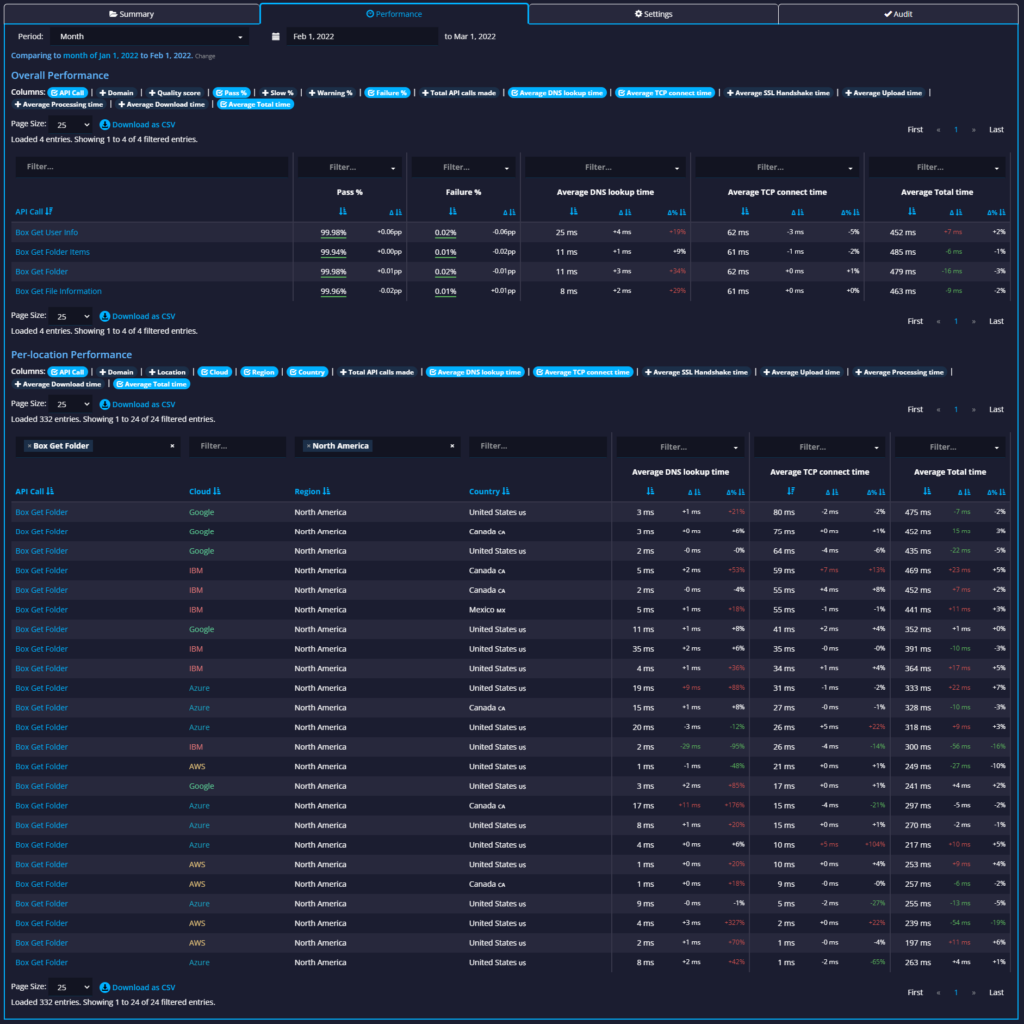Screen dimensions: 1024x1024
Task: Sort Per-location by Average DNS lookup time
Action: tap(650, 491)
